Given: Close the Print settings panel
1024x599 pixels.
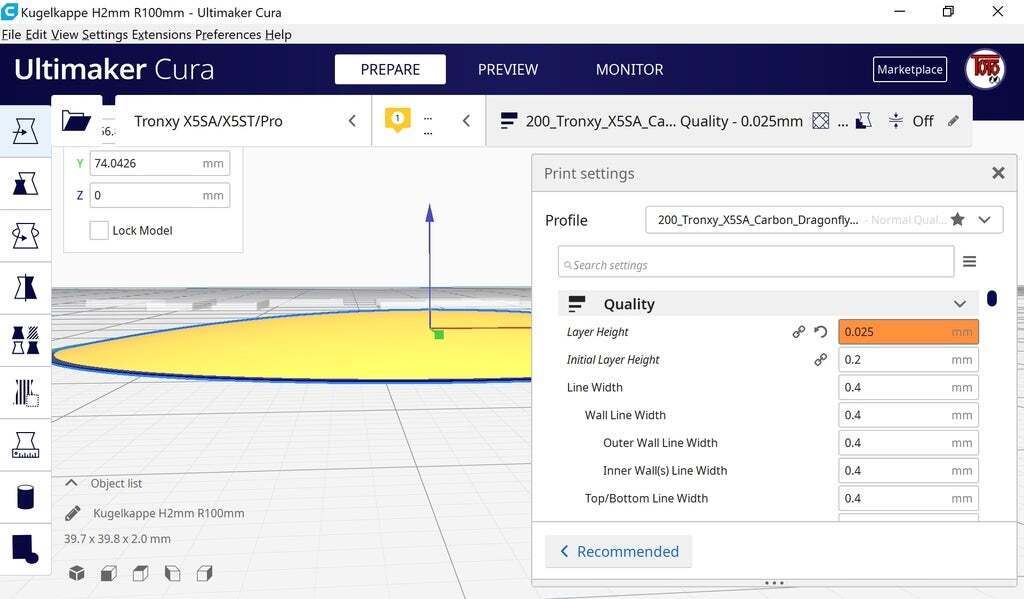Looking at the screenshot, I should pyautogui.click(x=998, y=173).
